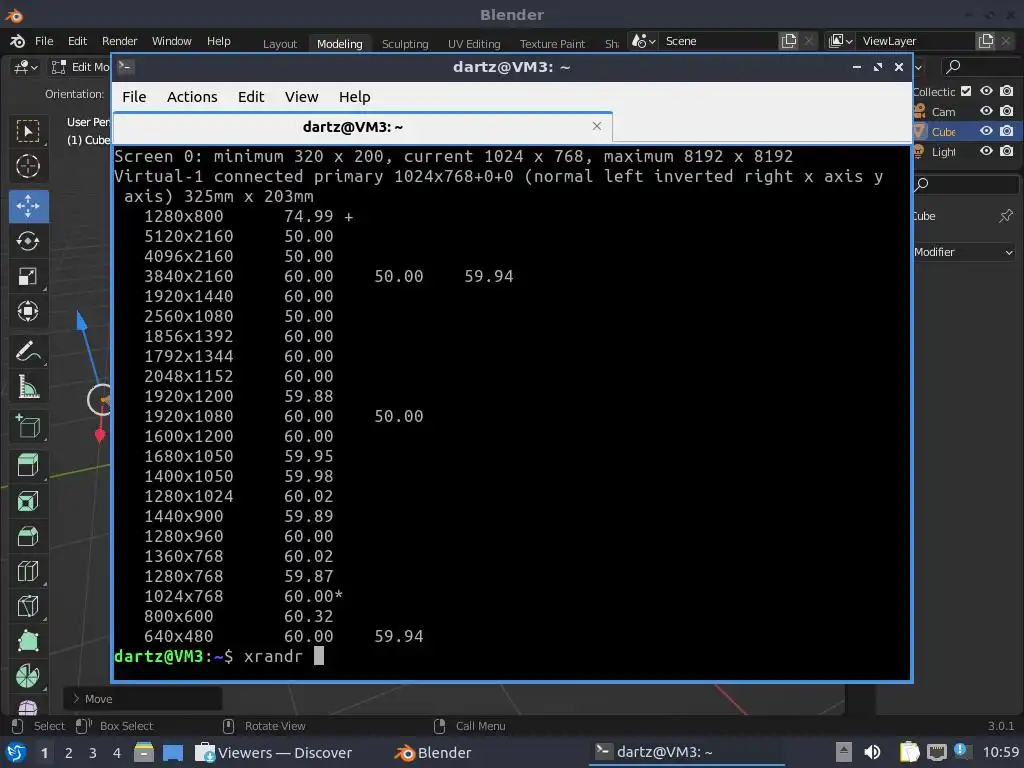The height and width of the screenshot is (768, 1024).
Task: Open Blender's File menu
Action: pyautogui.click(x=44, y=41)
